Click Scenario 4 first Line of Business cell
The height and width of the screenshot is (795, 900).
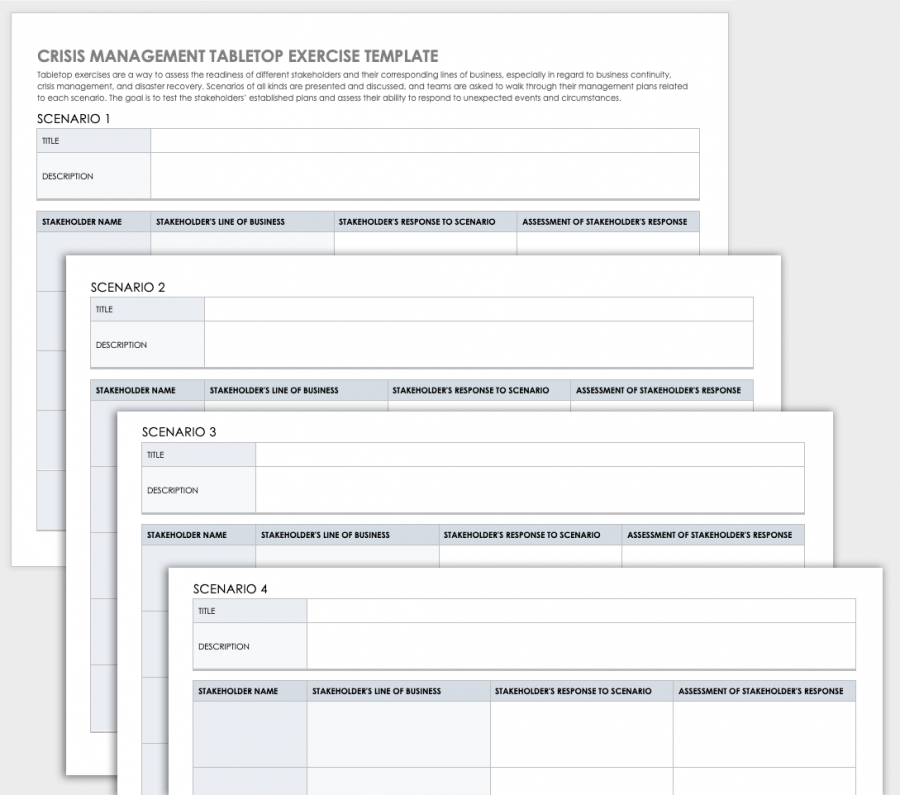[398, 734]
